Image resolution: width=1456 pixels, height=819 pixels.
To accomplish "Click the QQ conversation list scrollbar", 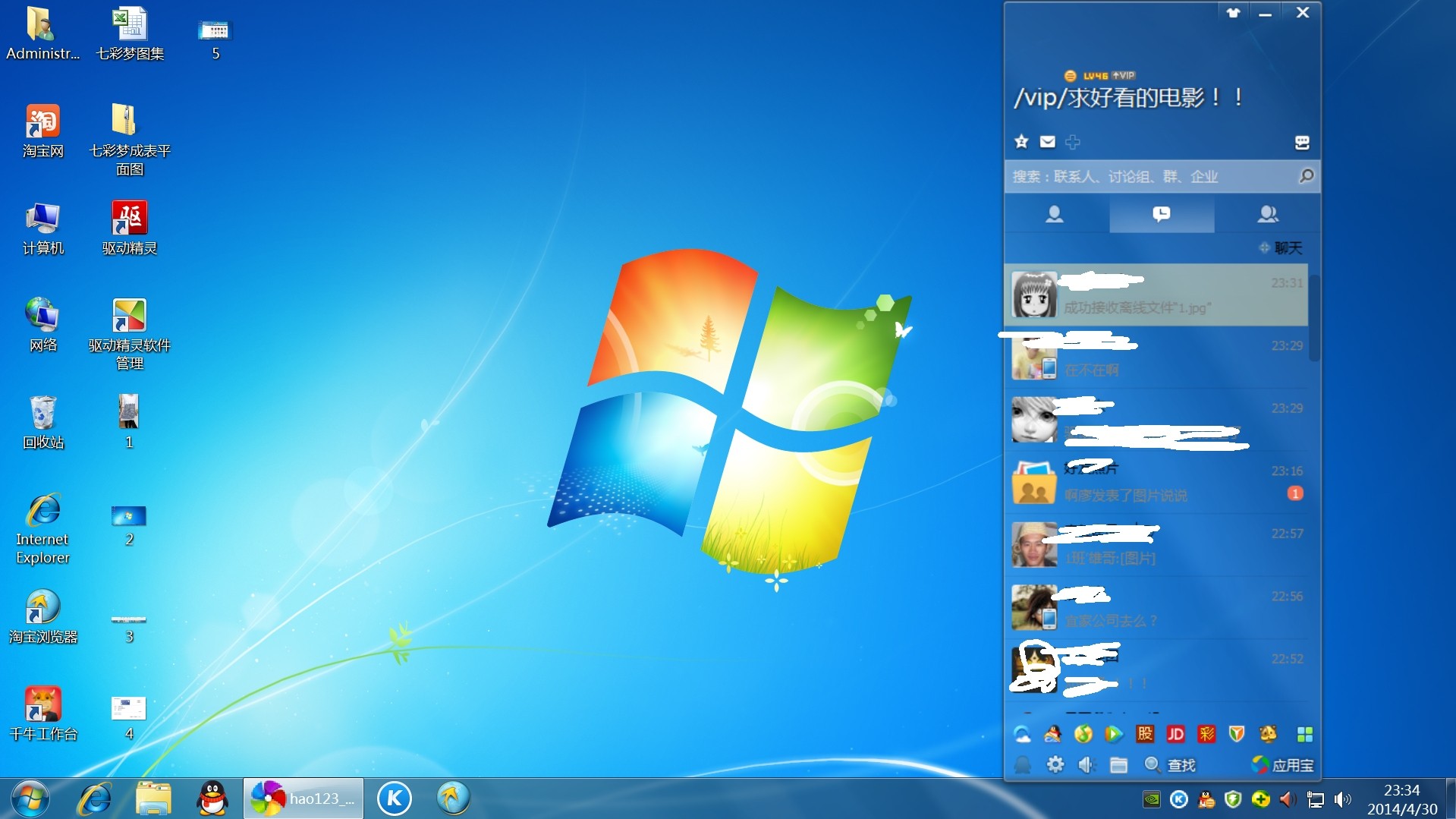I will tap(1314, 319).
